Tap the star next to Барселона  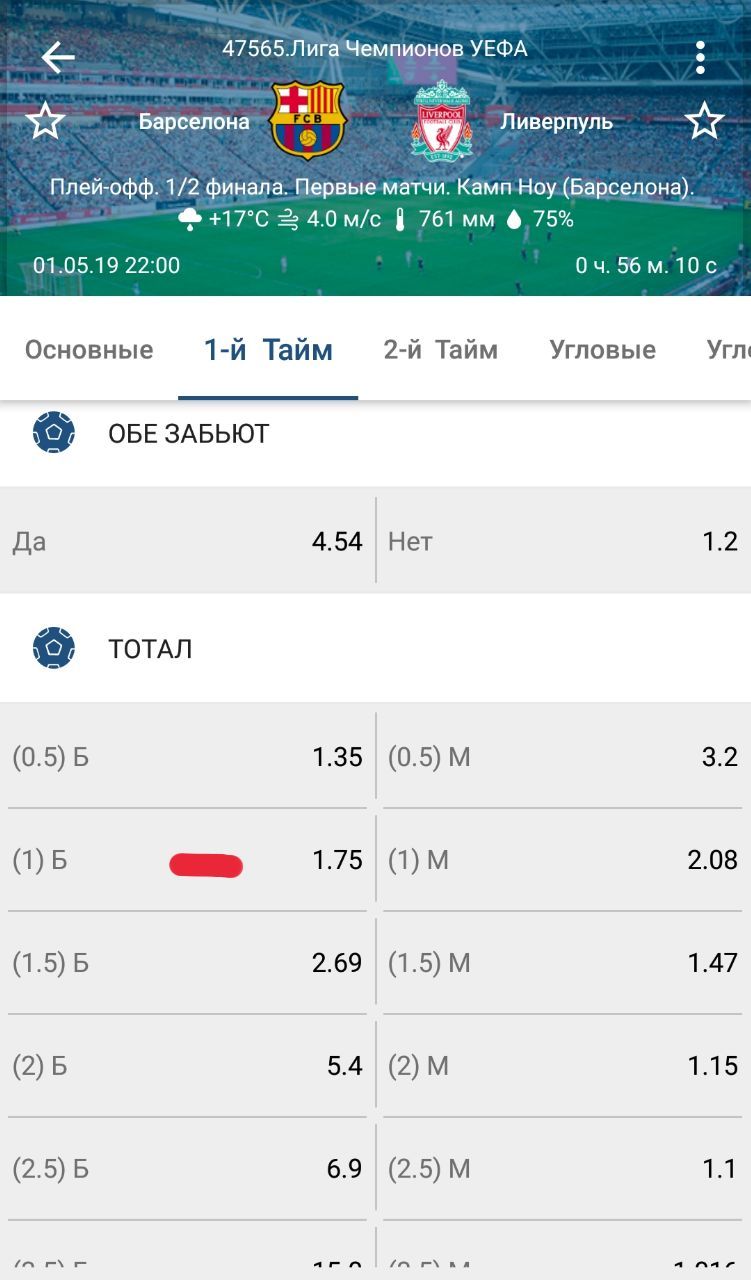(x=45, y=122)
